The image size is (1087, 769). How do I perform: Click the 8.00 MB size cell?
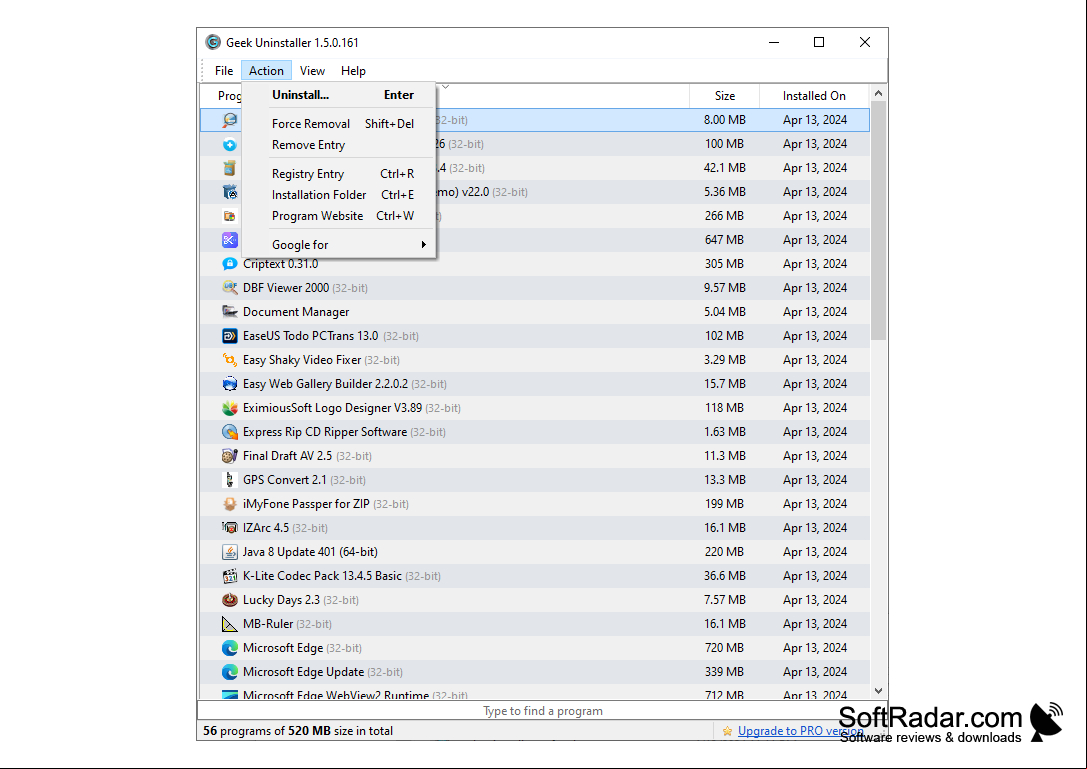(724, 120)
